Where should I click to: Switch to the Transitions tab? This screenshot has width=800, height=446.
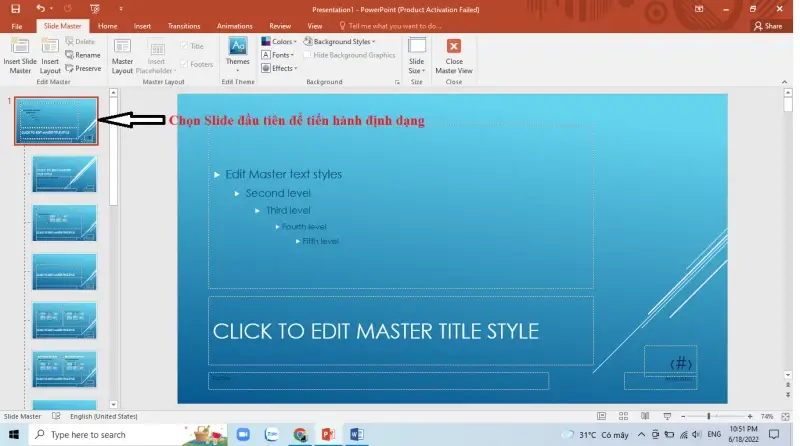click(184, 26)
